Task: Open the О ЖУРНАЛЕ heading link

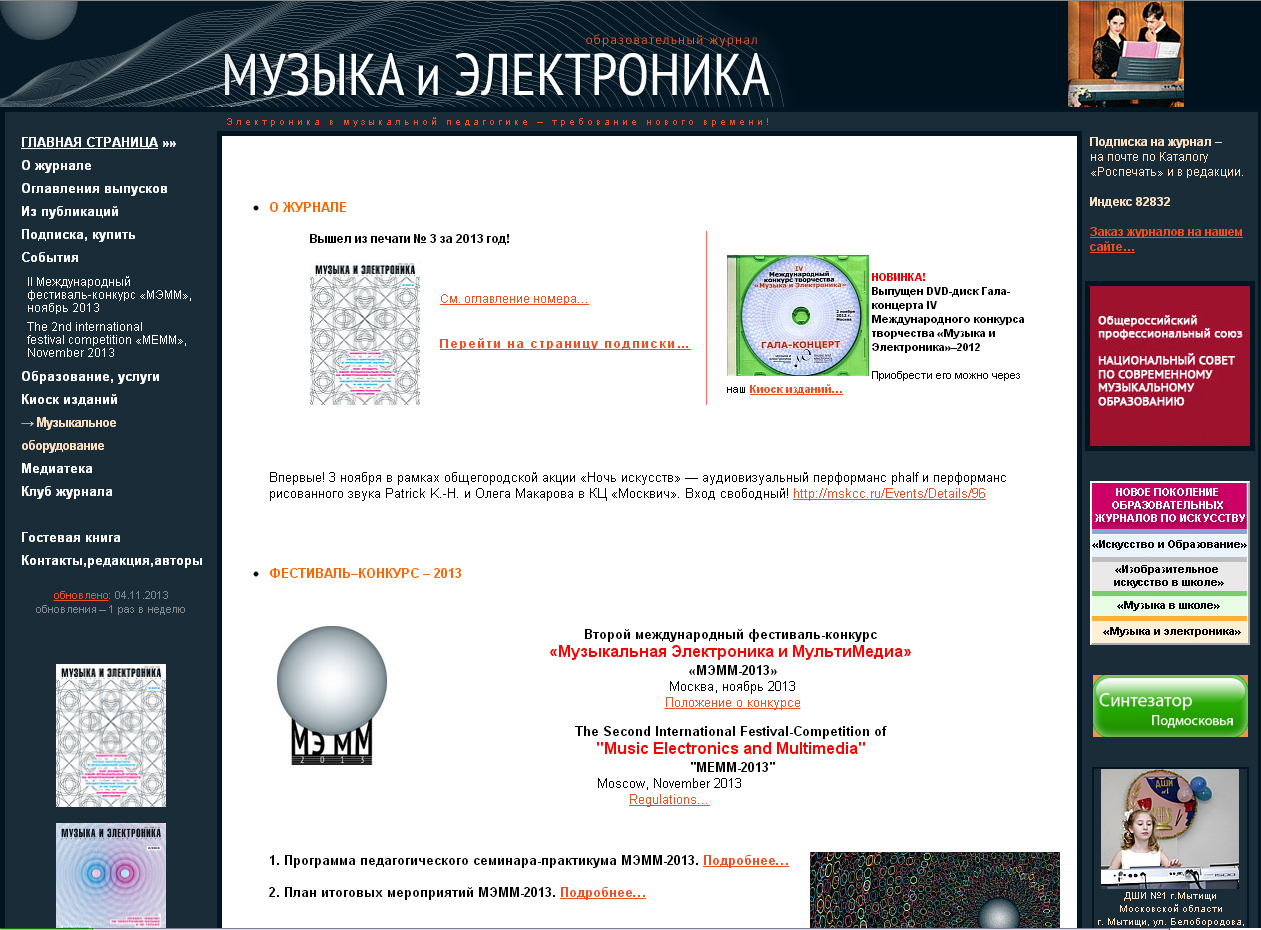Action: pyautogui.click(x=308, y=207)
